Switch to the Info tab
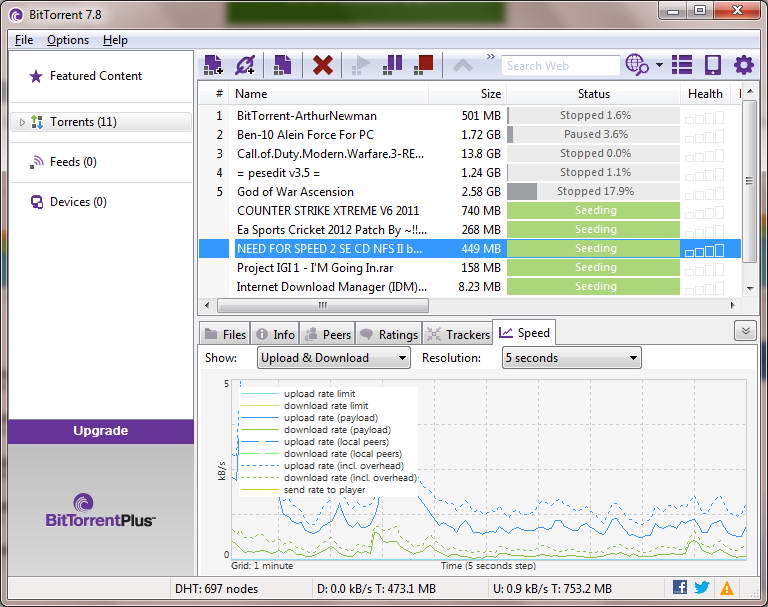The height and width of the screenshot is (607, 768). 275,335
